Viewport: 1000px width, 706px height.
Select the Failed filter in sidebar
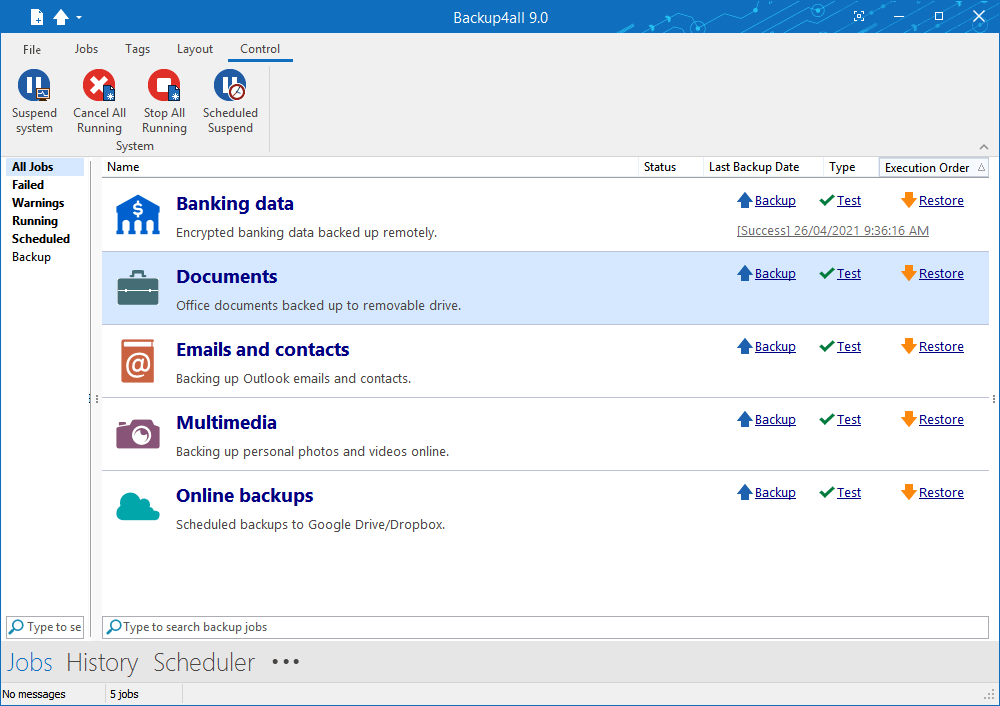point(28,185)
